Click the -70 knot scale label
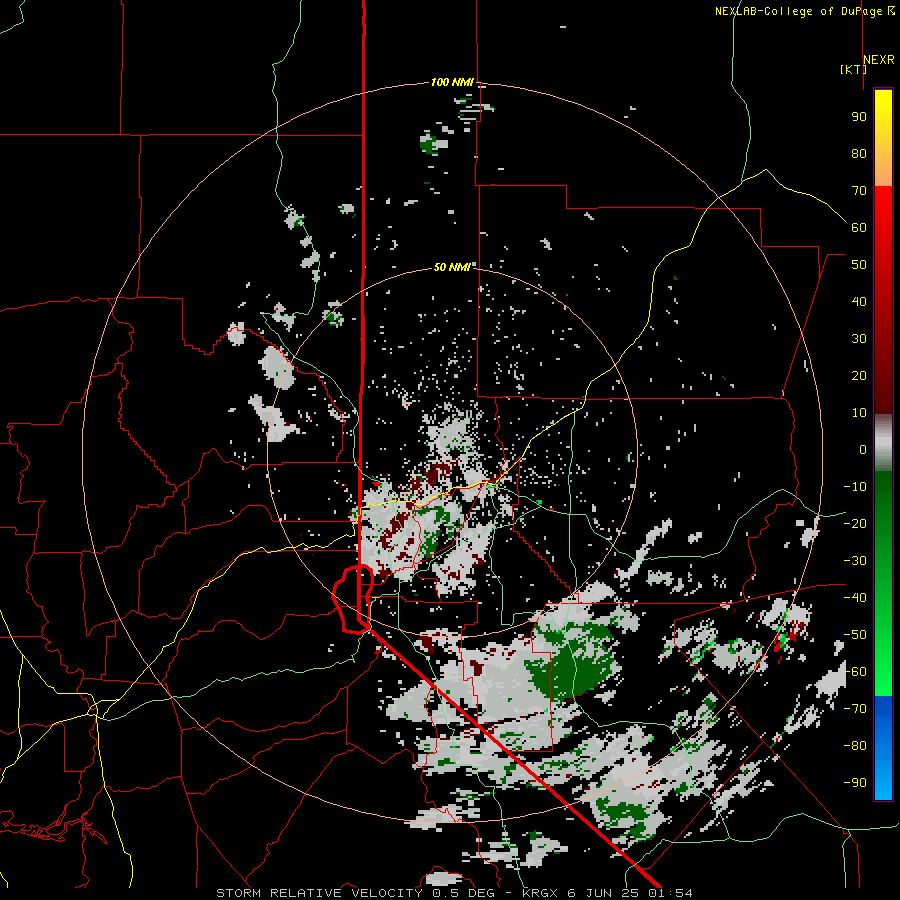The image size is (900, 900). pyautogui.click(x=855, y=709)
